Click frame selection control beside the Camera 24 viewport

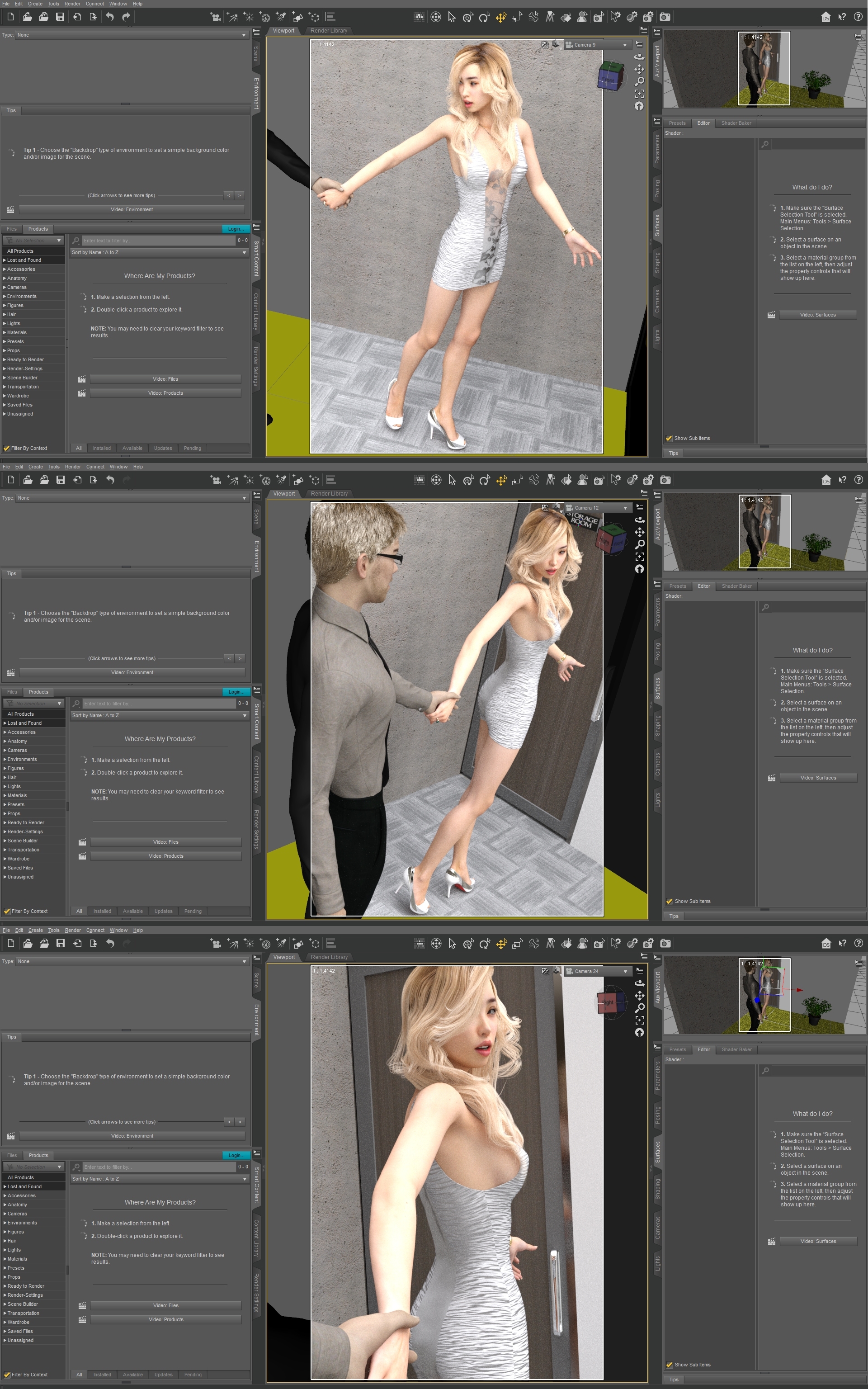640,1020
